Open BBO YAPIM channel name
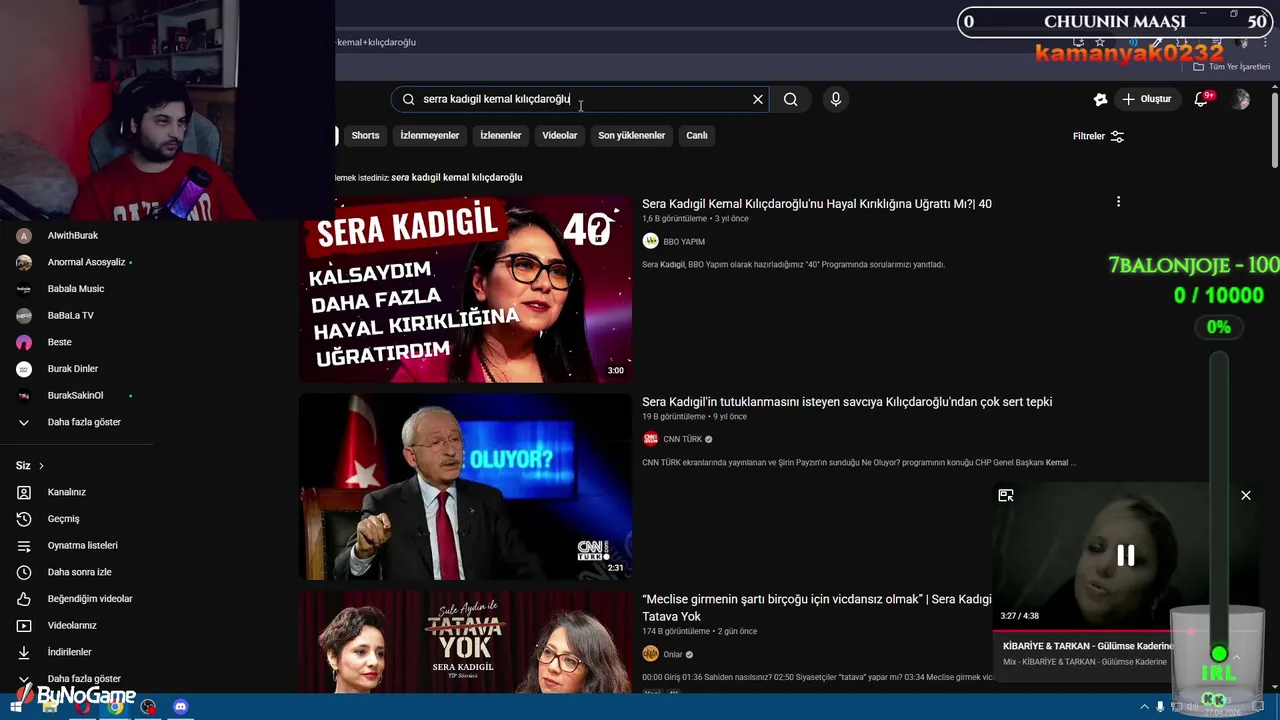This screenshot has height=720, width=1280. tap(684, 242)
